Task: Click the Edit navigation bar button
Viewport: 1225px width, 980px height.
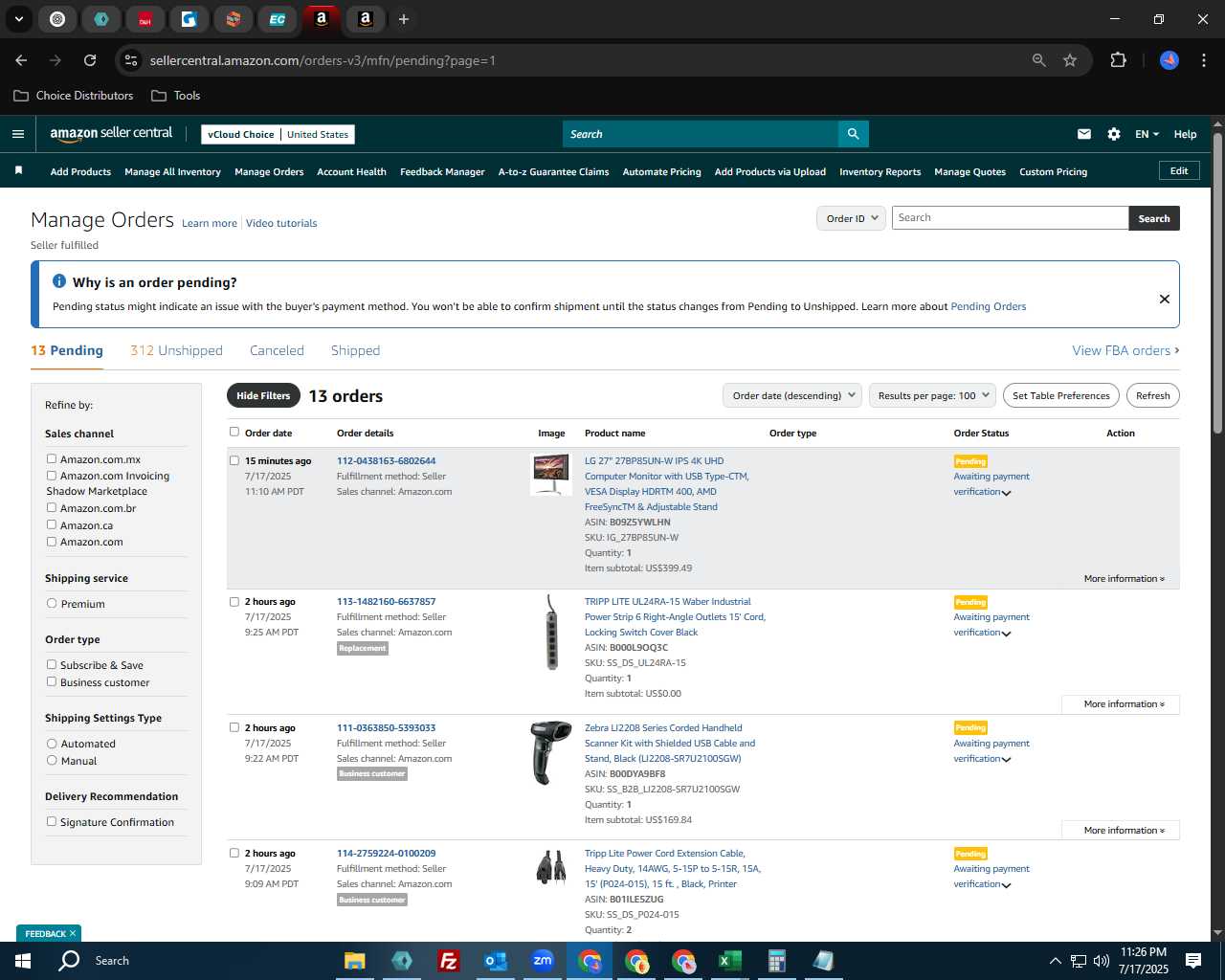Action: coord(1179,170)
